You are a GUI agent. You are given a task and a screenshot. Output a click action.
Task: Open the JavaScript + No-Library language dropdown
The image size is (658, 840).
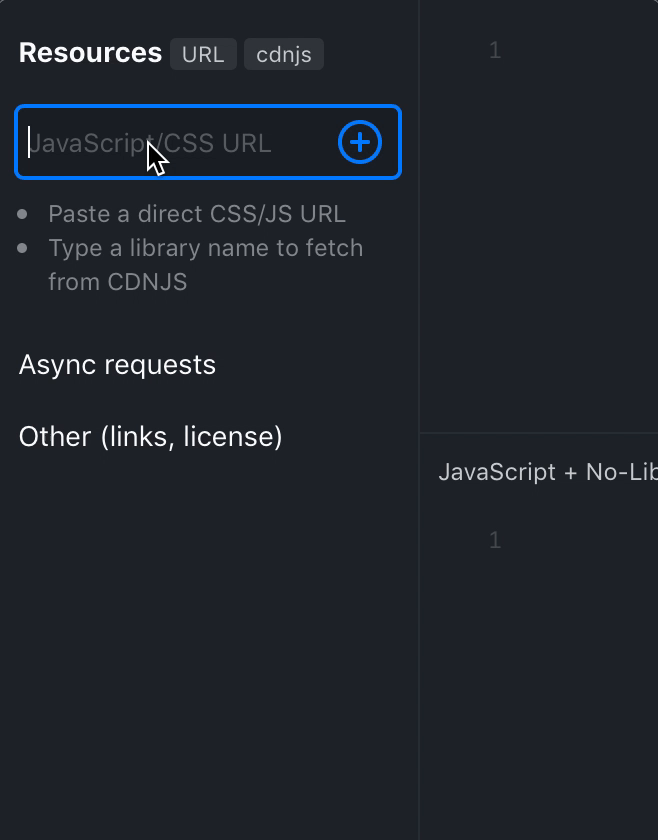[548, 472]
